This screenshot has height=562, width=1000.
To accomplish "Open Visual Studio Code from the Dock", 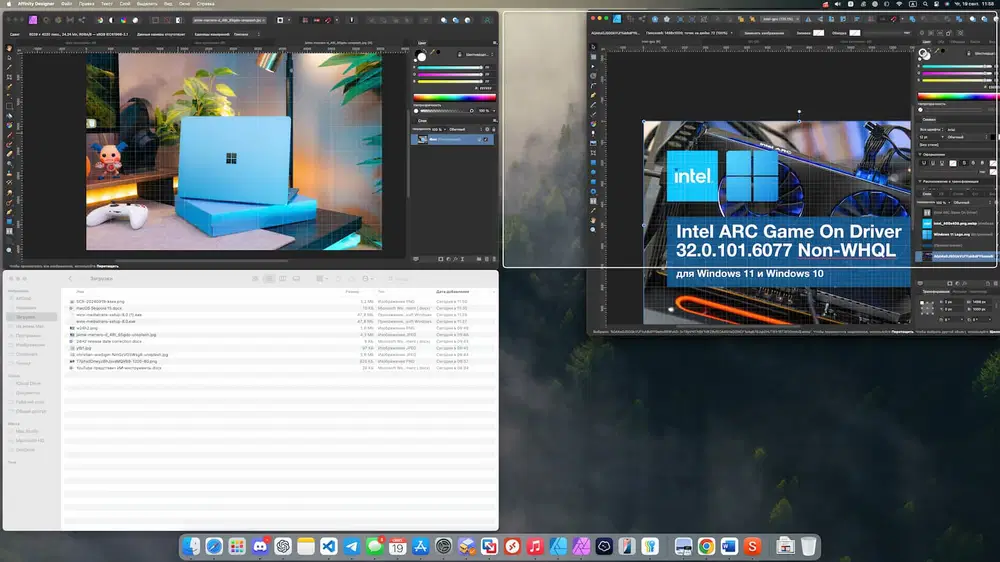I will pyautogui.click(x=328, y=546).
